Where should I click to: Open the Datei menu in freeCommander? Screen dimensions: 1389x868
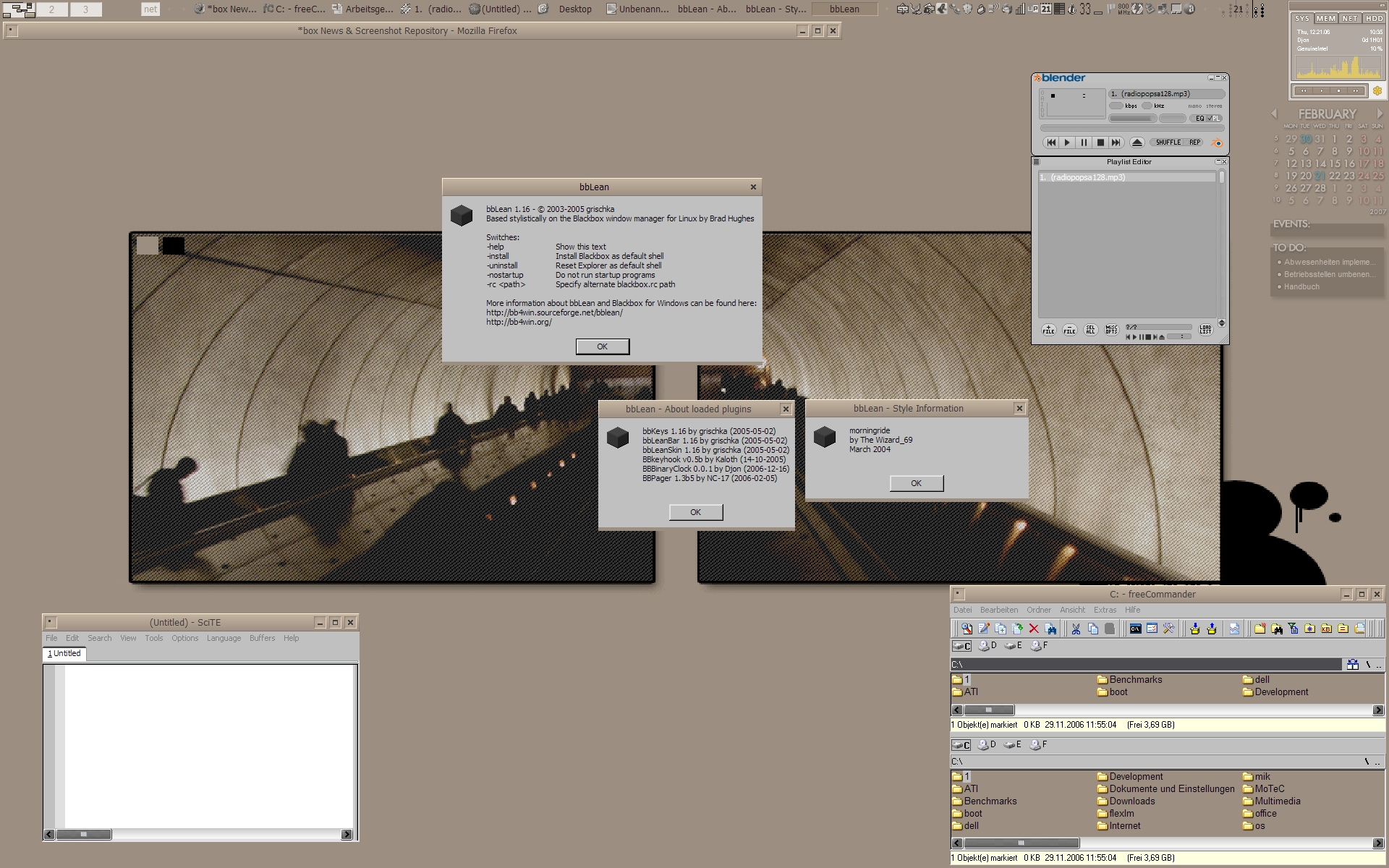pyautogui.click(x=963, y=610)
